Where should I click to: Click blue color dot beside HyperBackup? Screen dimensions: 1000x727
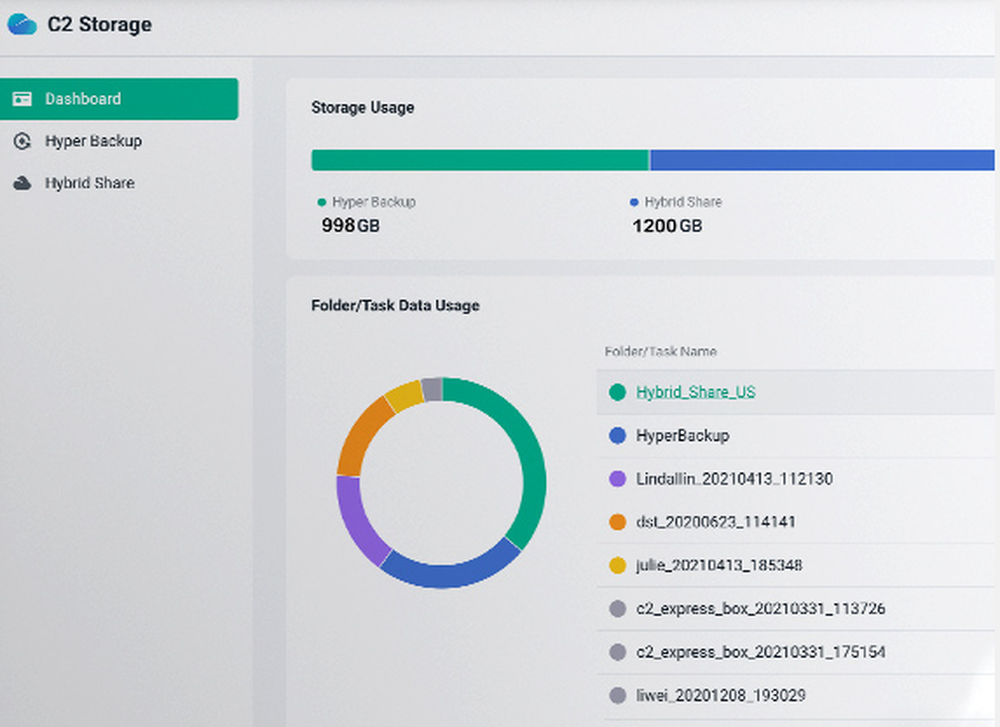coord(617,436)
